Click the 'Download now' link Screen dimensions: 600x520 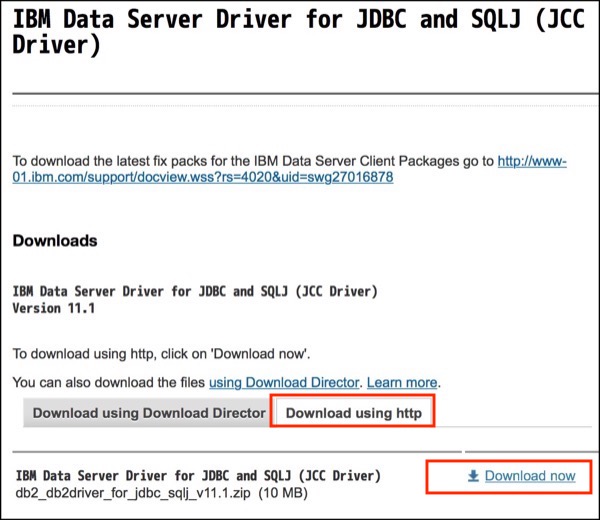[x=530, y=476]
